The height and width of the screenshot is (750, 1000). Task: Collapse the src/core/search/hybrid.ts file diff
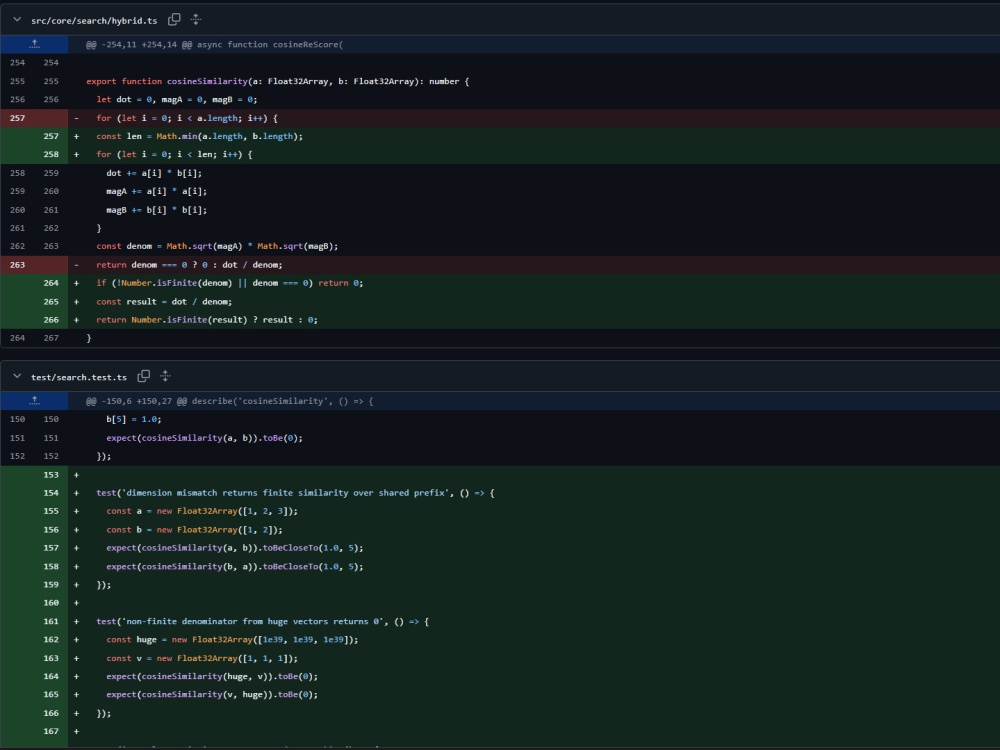coord(17,20)
